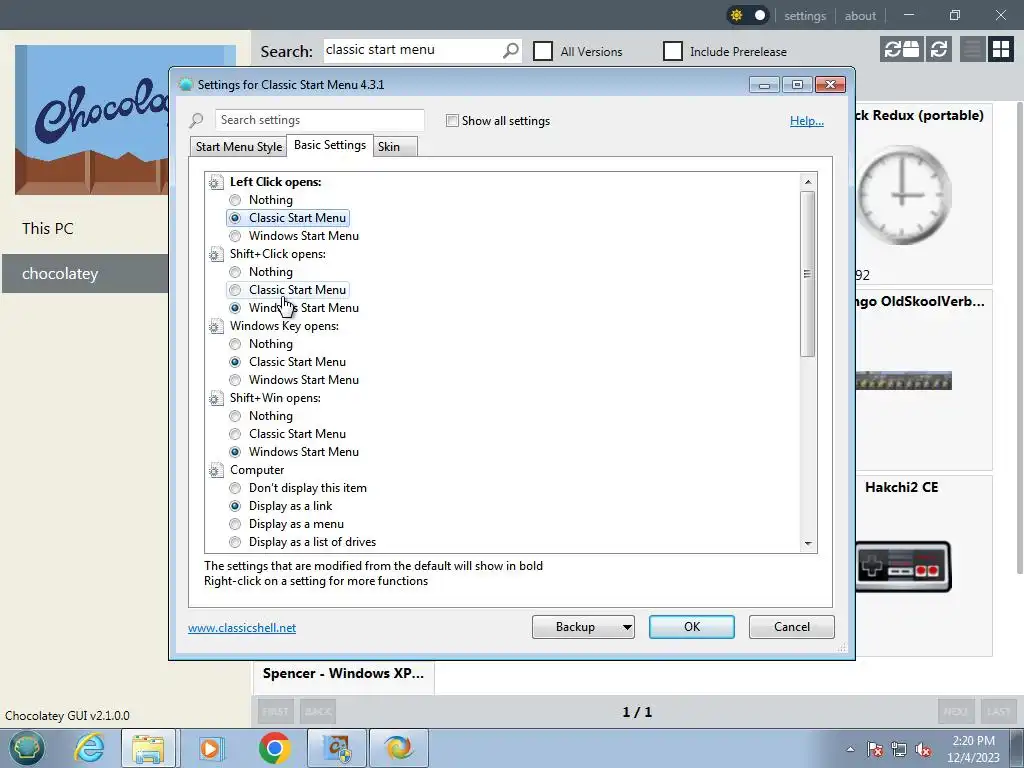
Task: Switch to the Basic Settings tab
Action: point(330,145)
